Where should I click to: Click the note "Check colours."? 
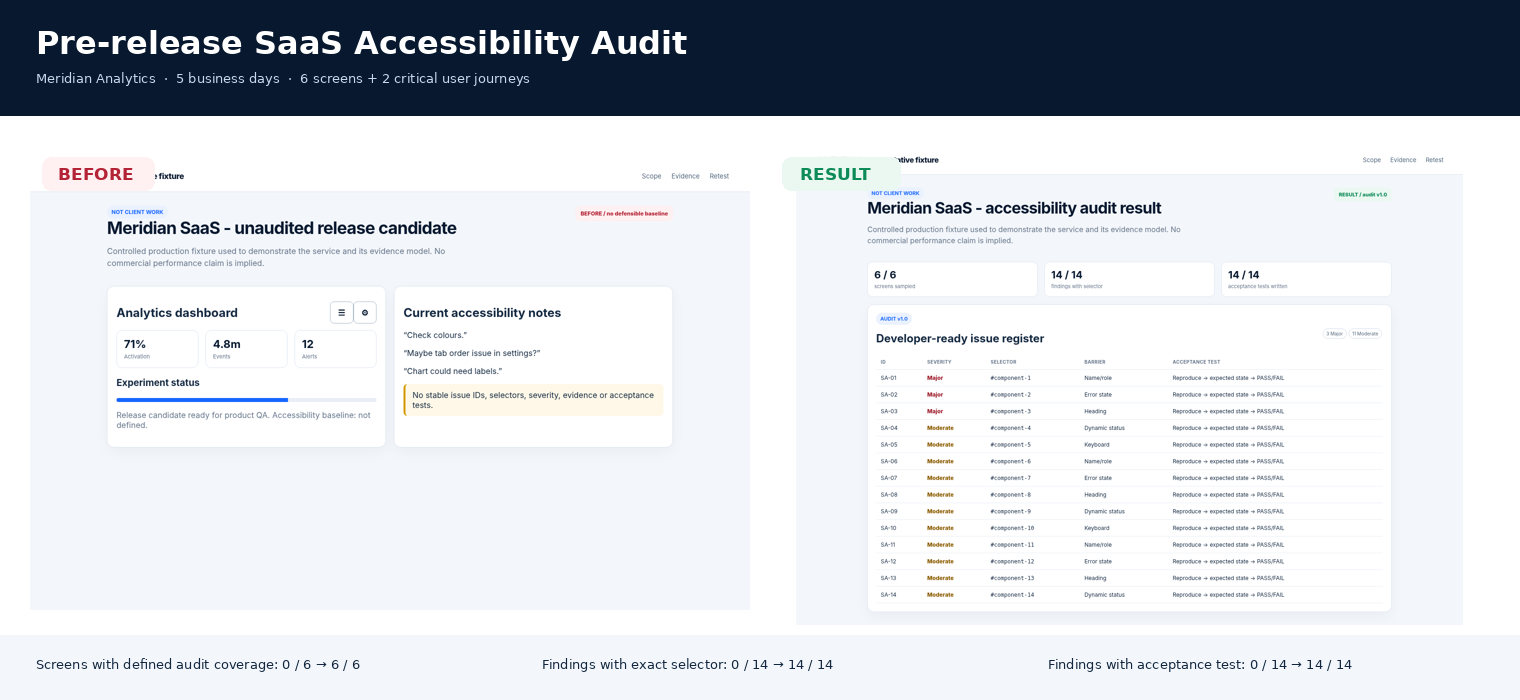point(435,335)
